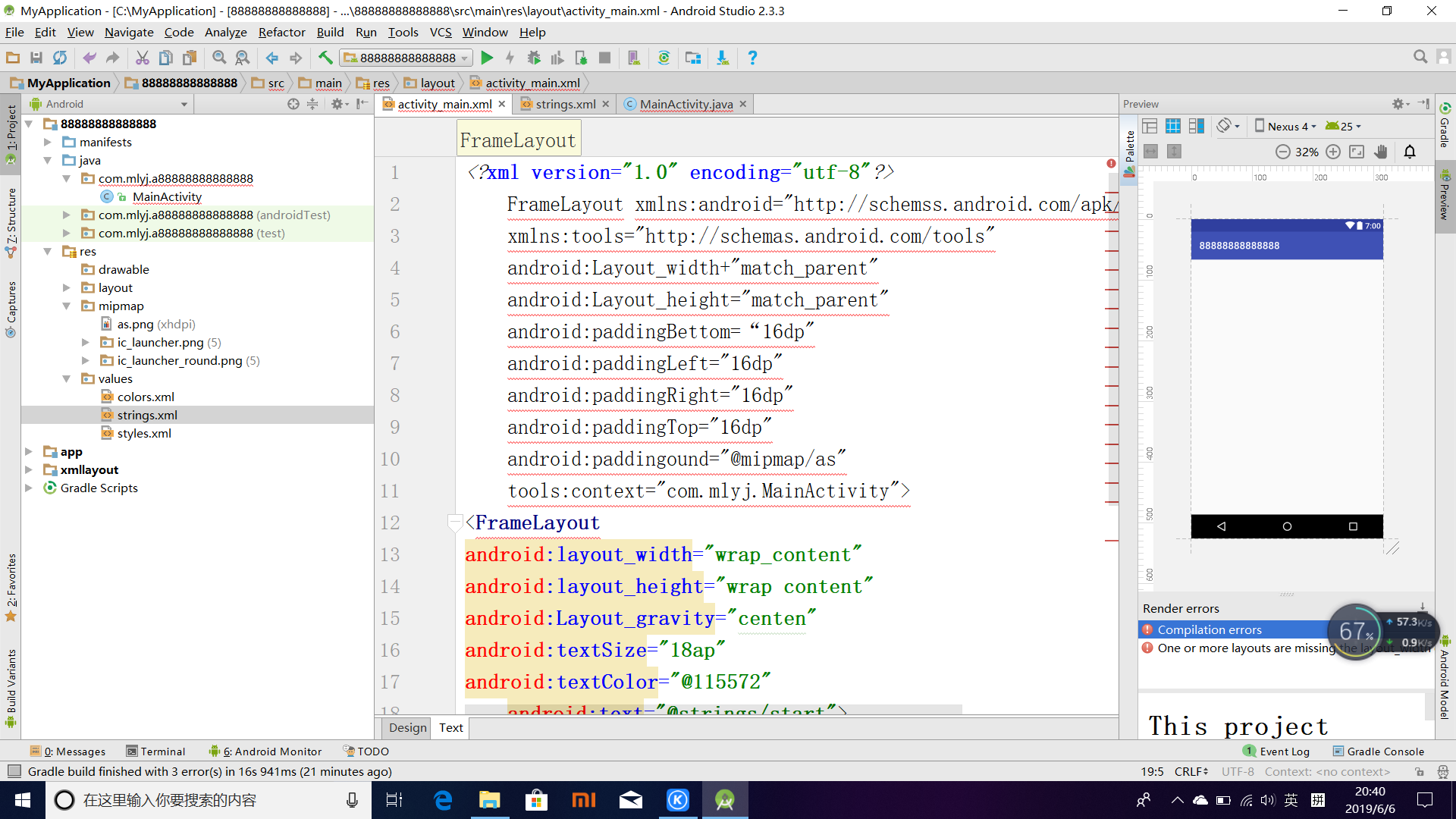Switch to the Design tab
The height and width of the screenshot is (819, 1456).
pos(407,727)
